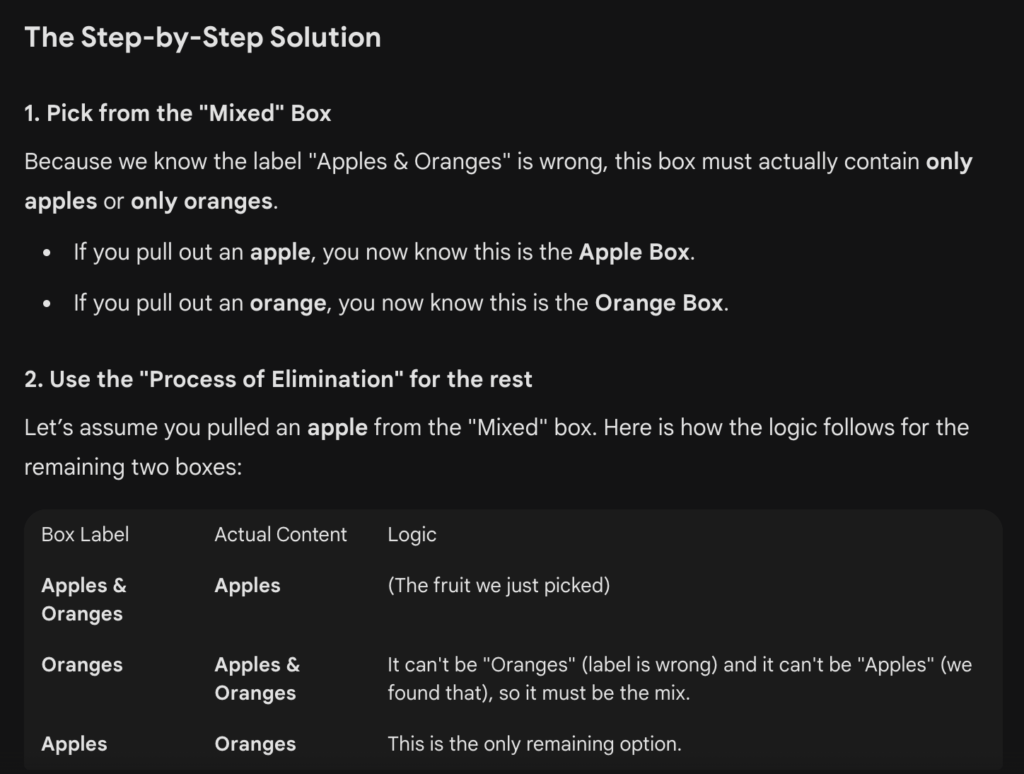Screen dimensions: 1024x774
Task: Click "(The fruit we just picked)" logic cell
Action: (498, 586)
